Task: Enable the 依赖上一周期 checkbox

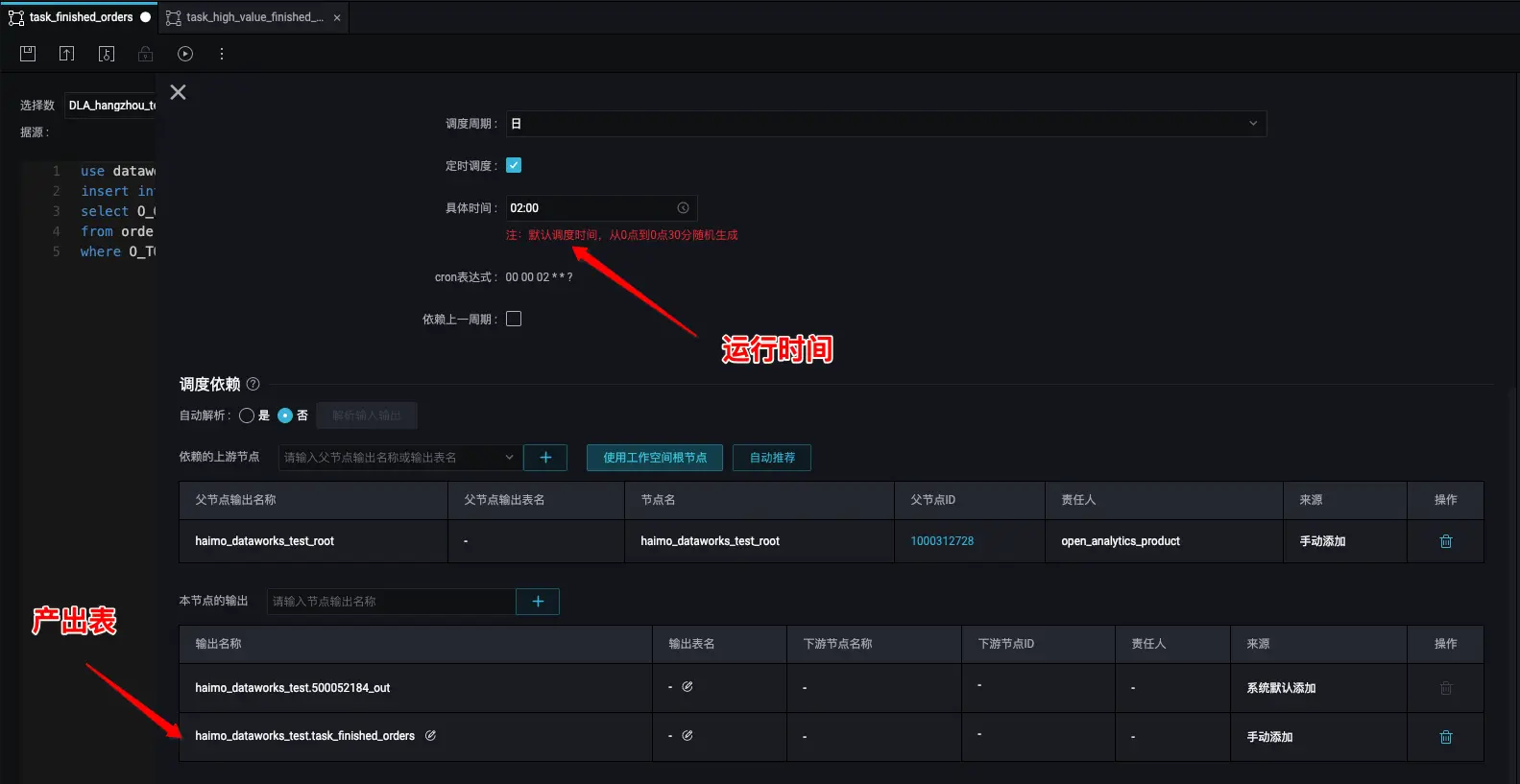Action: 514,319
